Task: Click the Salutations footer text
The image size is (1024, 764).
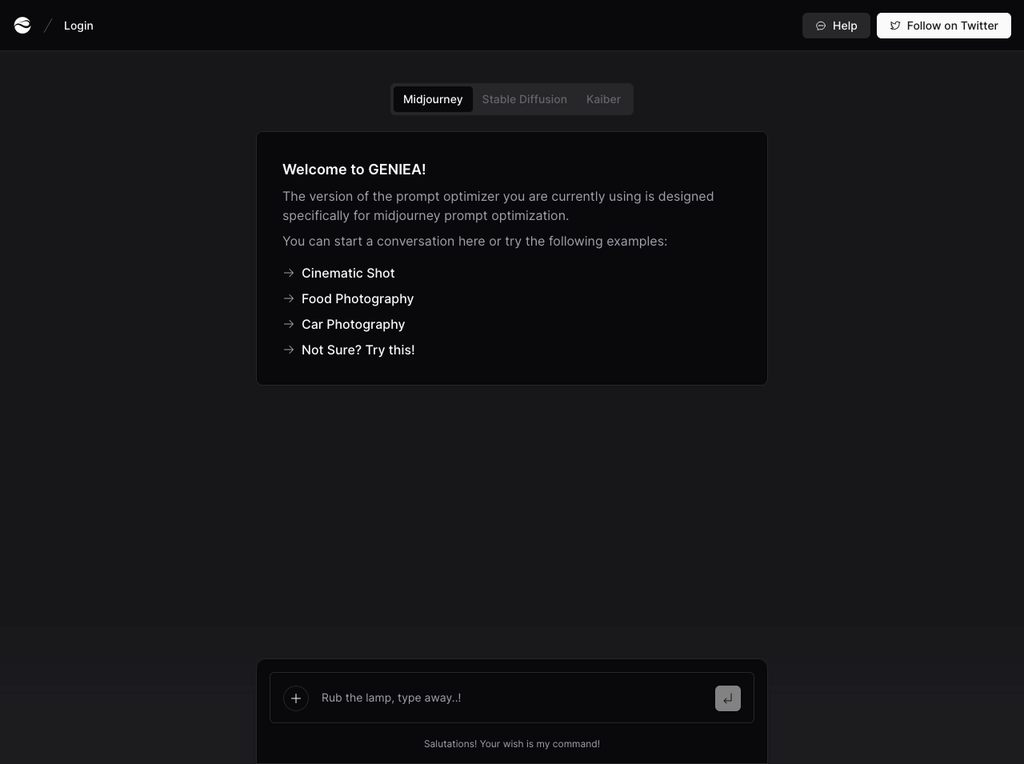Action: tap(512, 744)
